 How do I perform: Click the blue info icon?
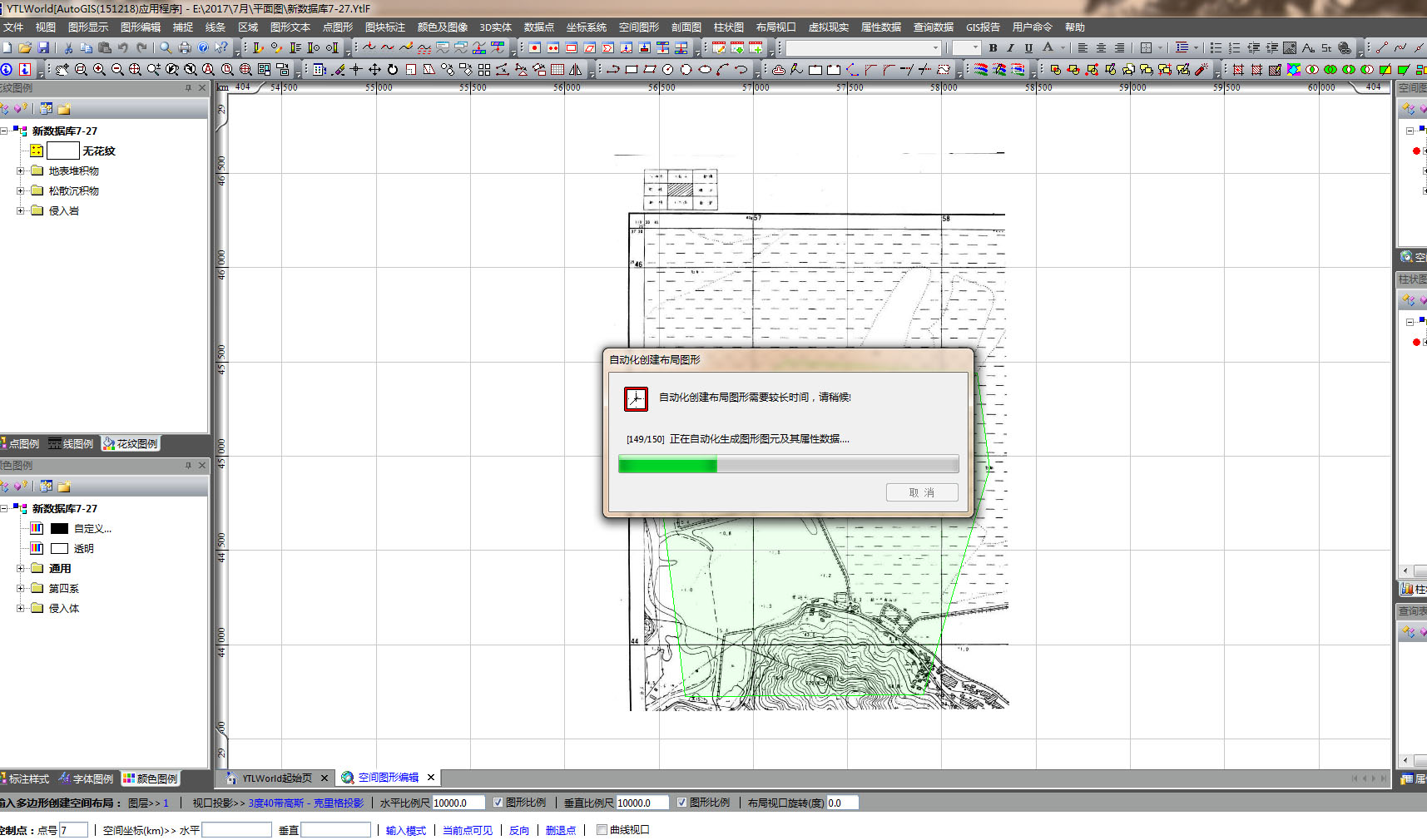point(7,70)
